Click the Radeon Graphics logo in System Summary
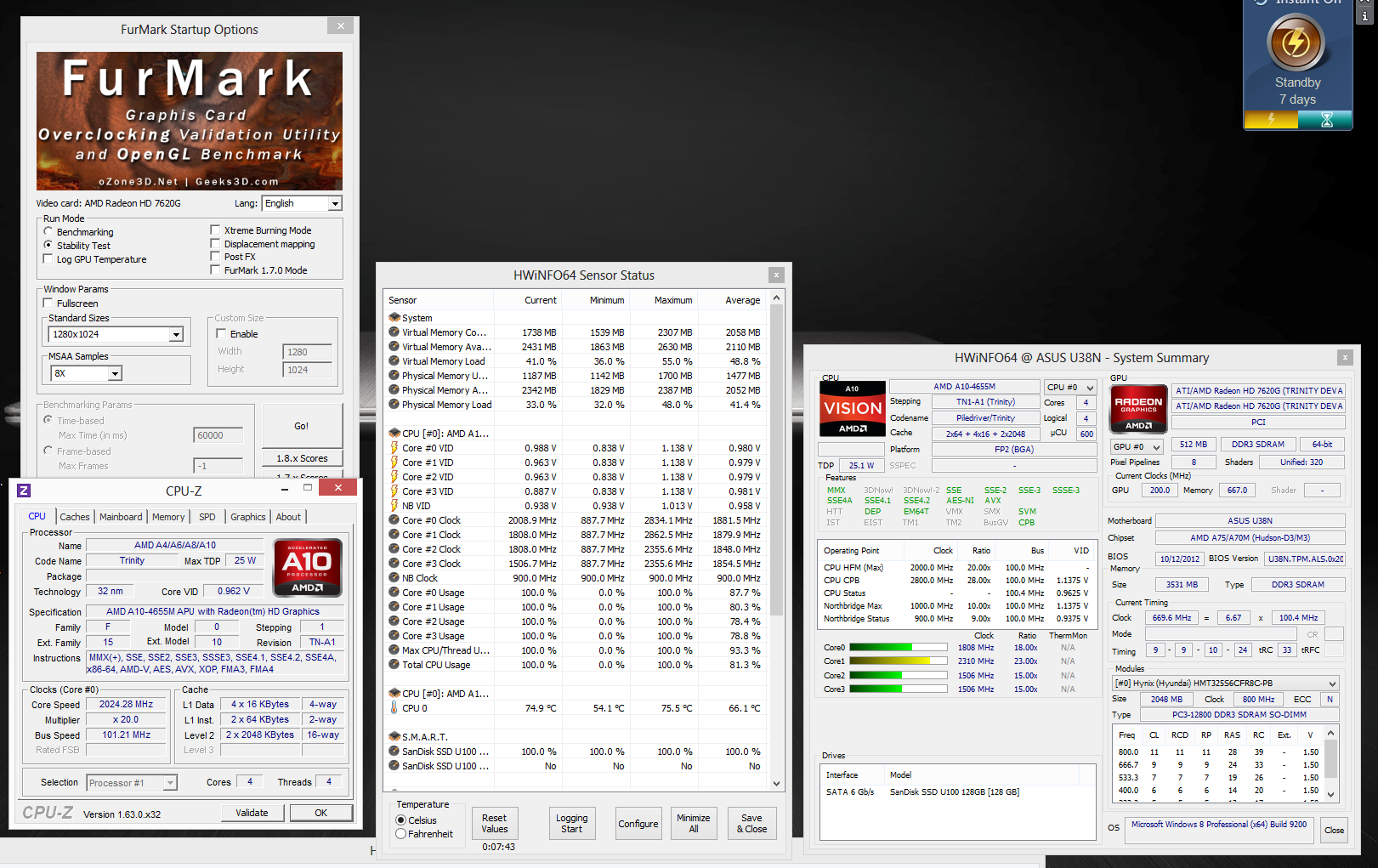 1138,408
